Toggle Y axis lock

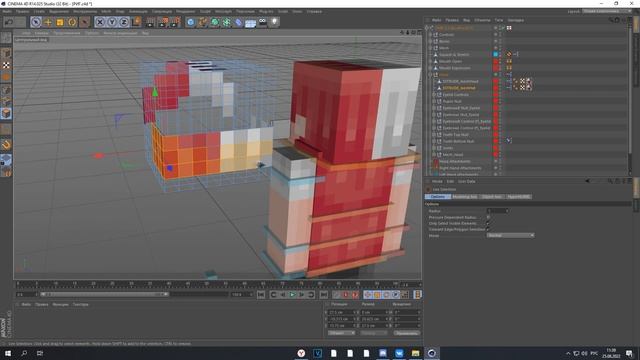tap(112, 22)
